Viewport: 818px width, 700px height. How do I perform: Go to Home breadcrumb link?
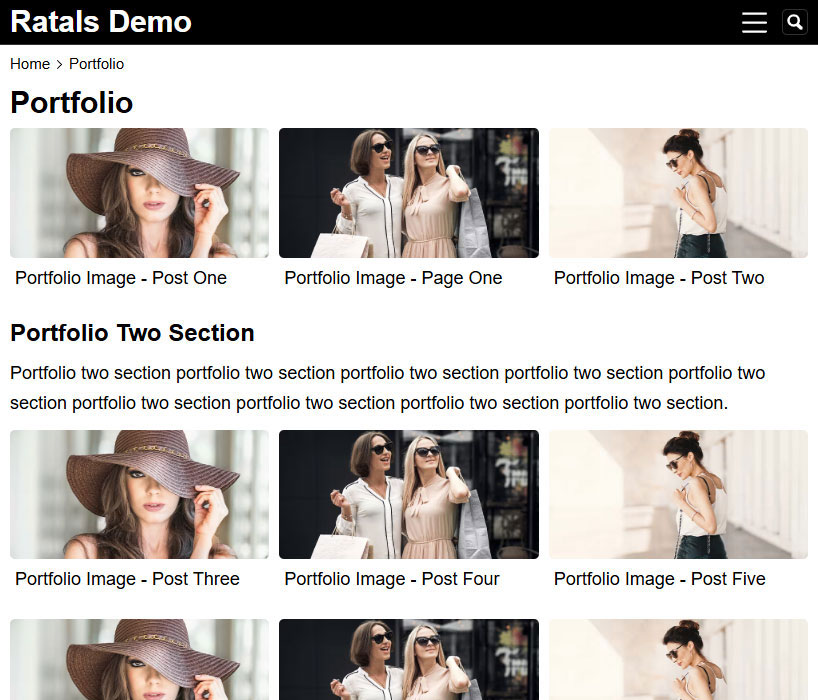click(30, 64)
